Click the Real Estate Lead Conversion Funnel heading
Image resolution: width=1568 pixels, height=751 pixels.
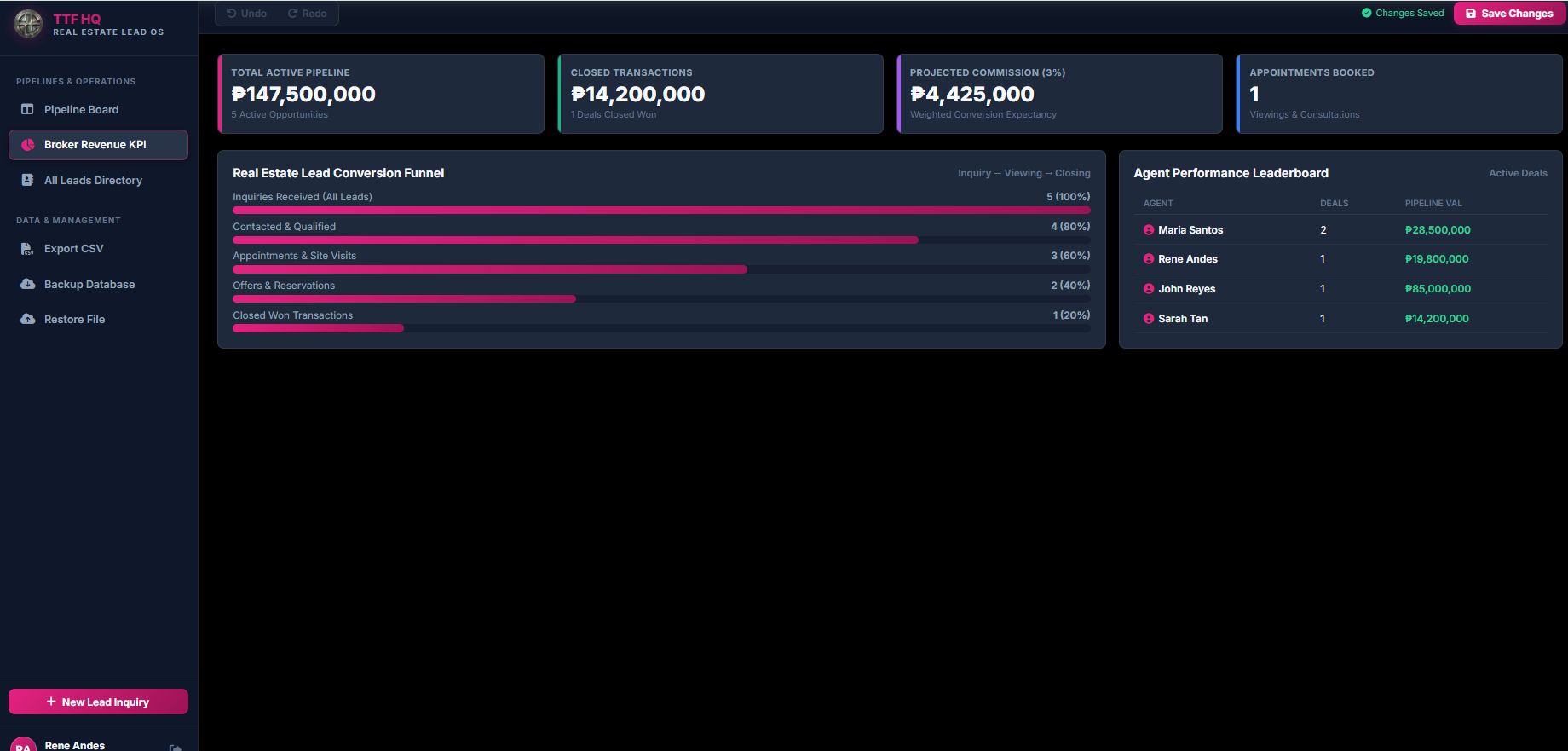[x=338, y=173]
